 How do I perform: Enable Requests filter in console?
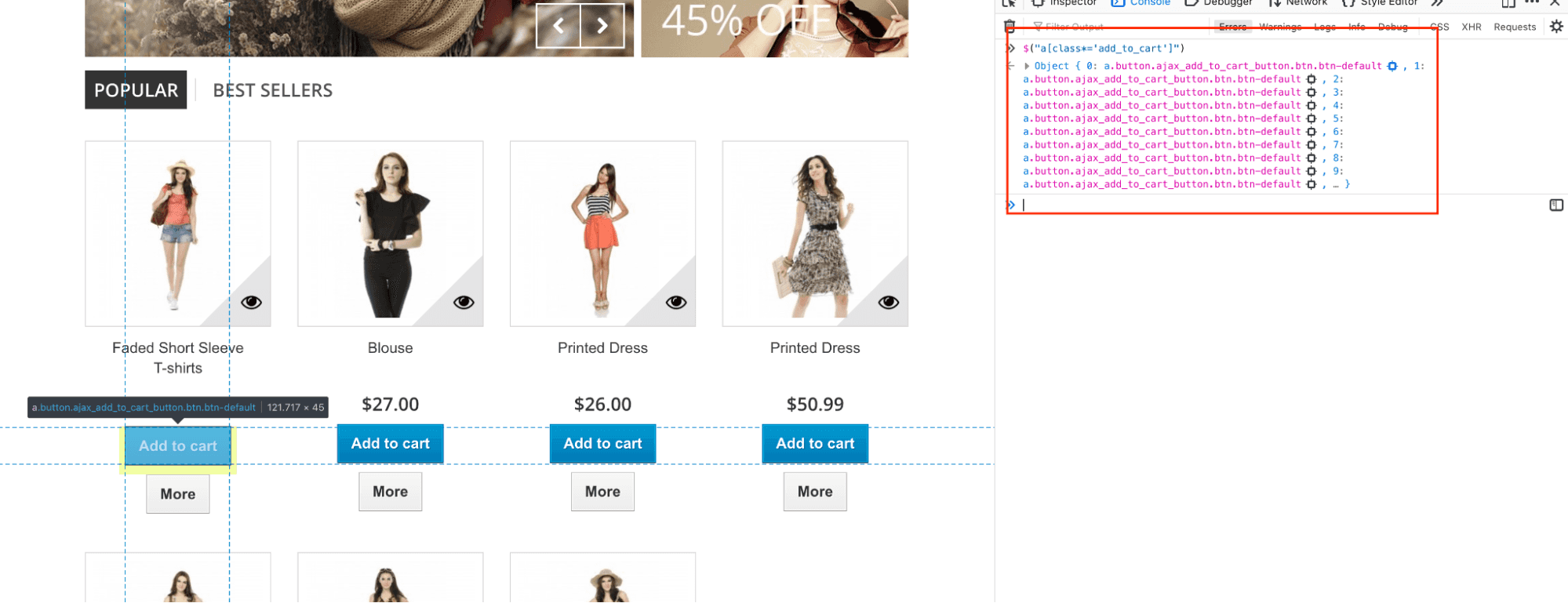[x=1515, y=27]
